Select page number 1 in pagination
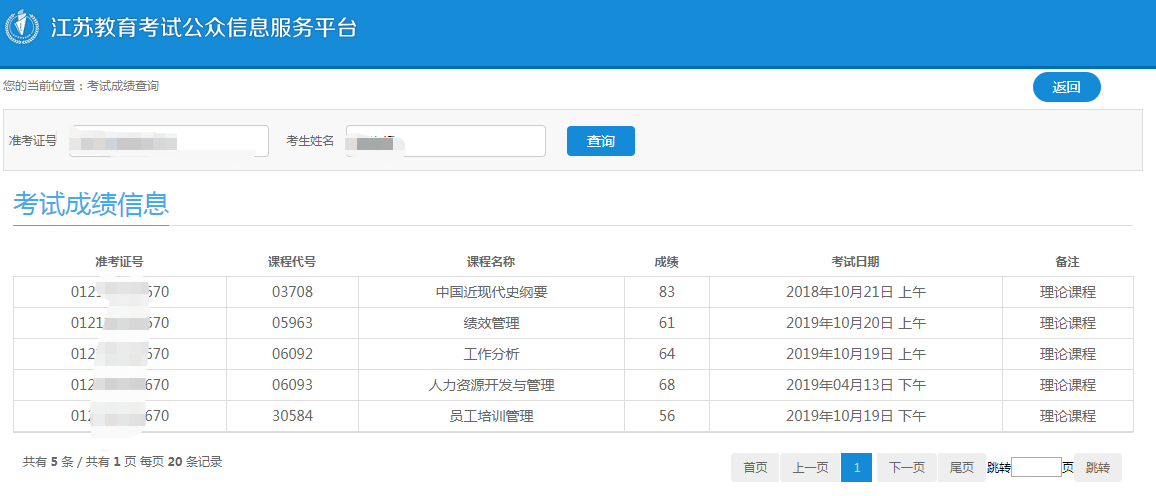 (856, 467)
